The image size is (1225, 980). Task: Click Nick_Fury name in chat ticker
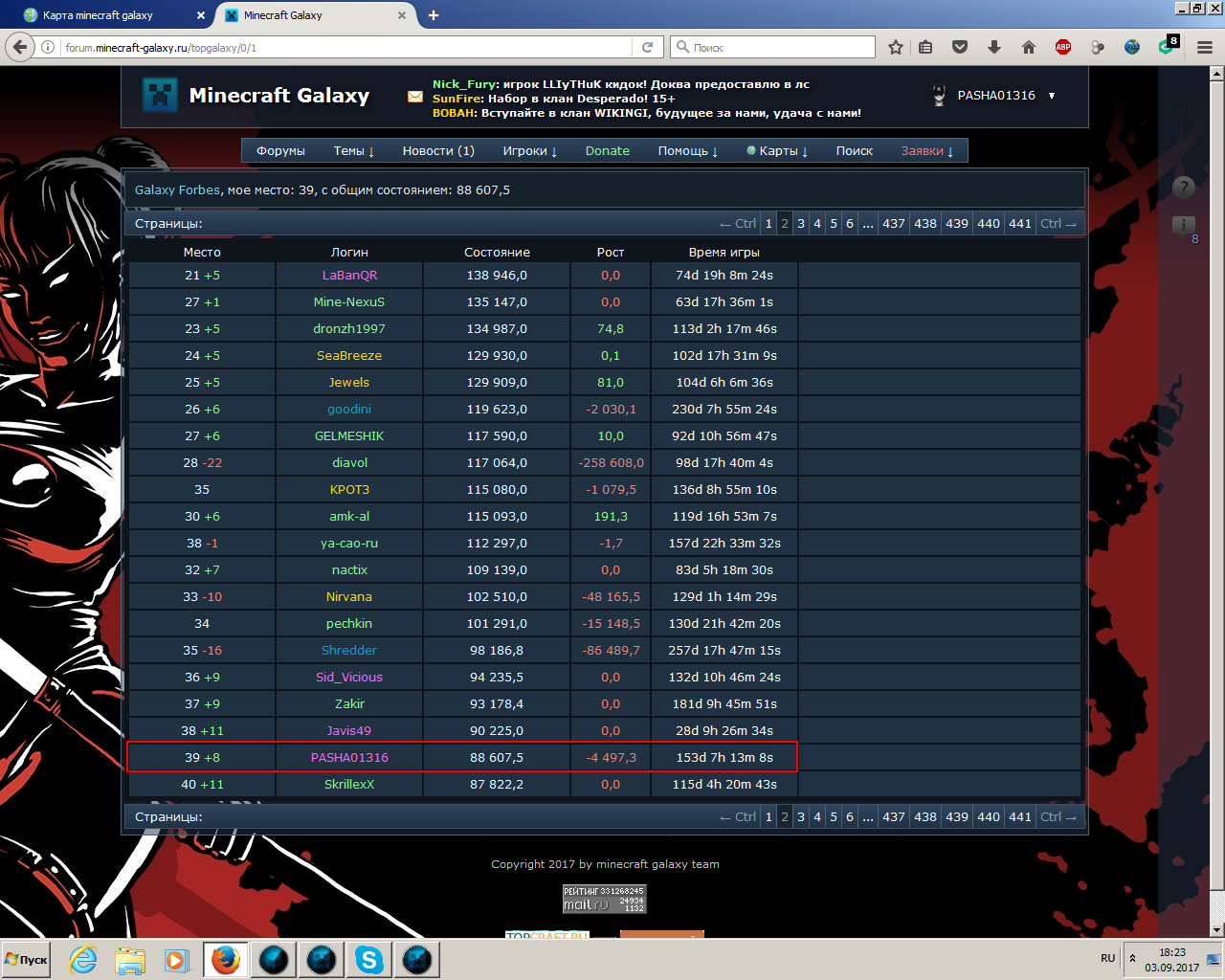[x=463, y=84]
